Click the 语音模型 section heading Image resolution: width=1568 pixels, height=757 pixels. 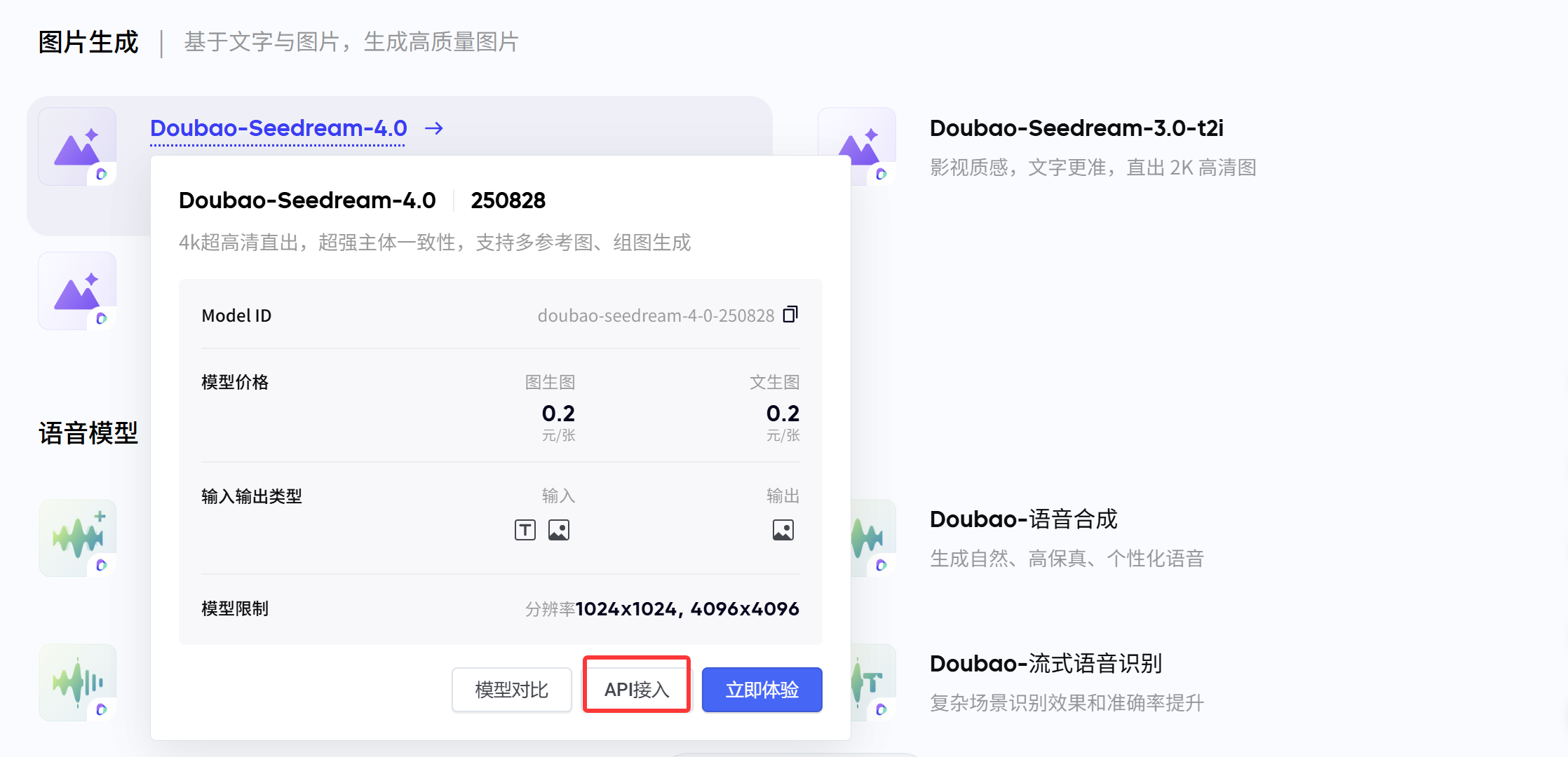(x=88, y=433)
